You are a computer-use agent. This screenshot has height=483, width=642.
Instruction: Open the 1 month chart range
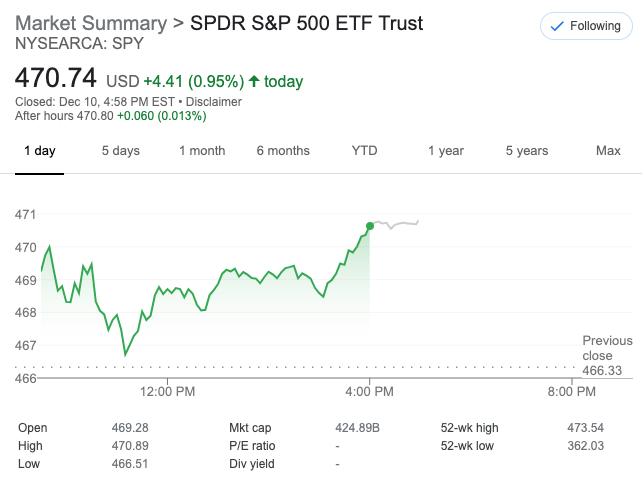click(x=202, y=151)
